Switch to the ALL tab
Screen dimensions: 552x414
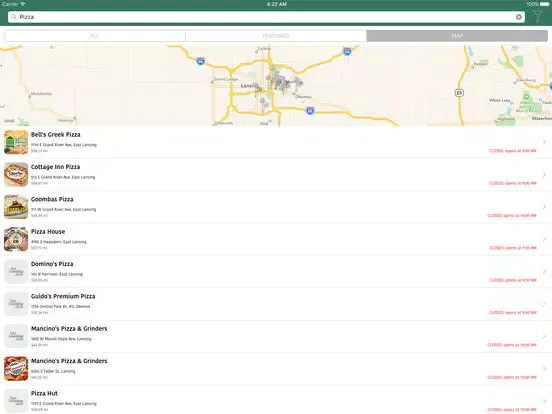95,36
